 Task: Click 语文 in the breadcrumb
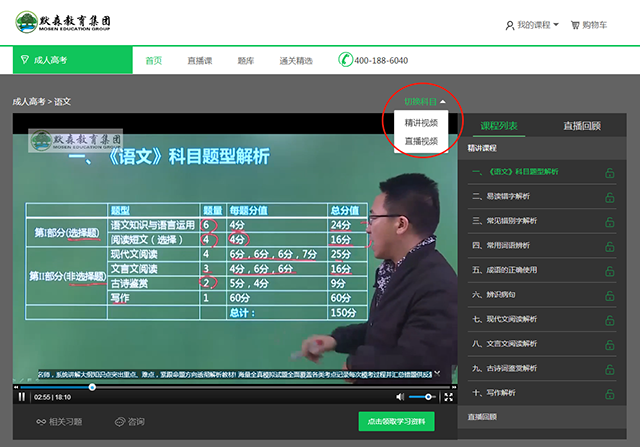(62, 102)
